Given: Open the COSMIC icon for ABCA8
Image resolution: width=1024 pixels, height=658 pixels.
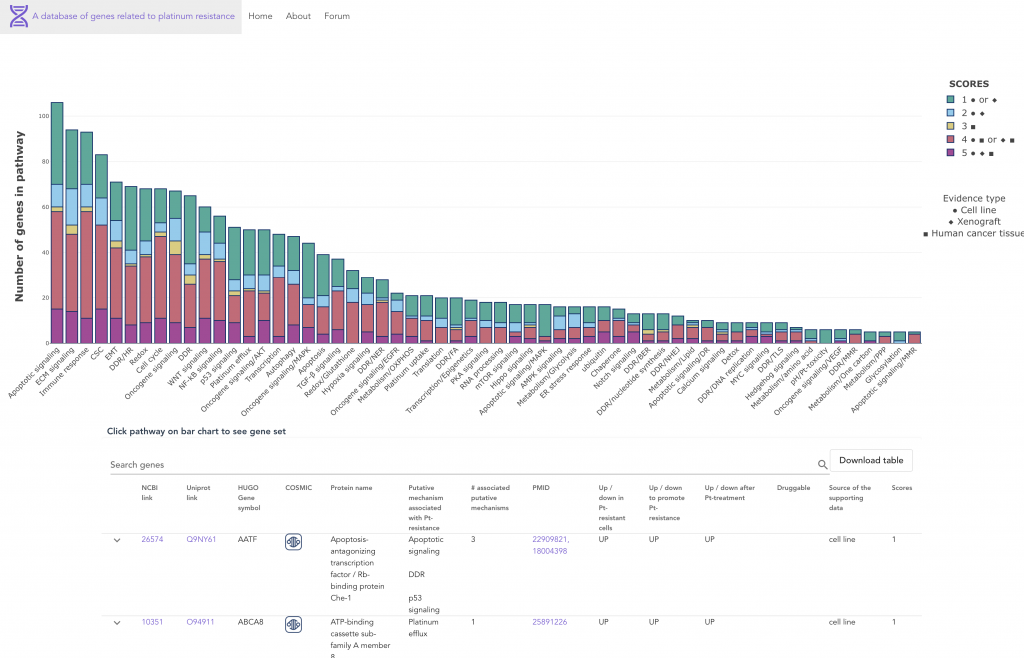Looking at the screenshot, I should 294,623.
